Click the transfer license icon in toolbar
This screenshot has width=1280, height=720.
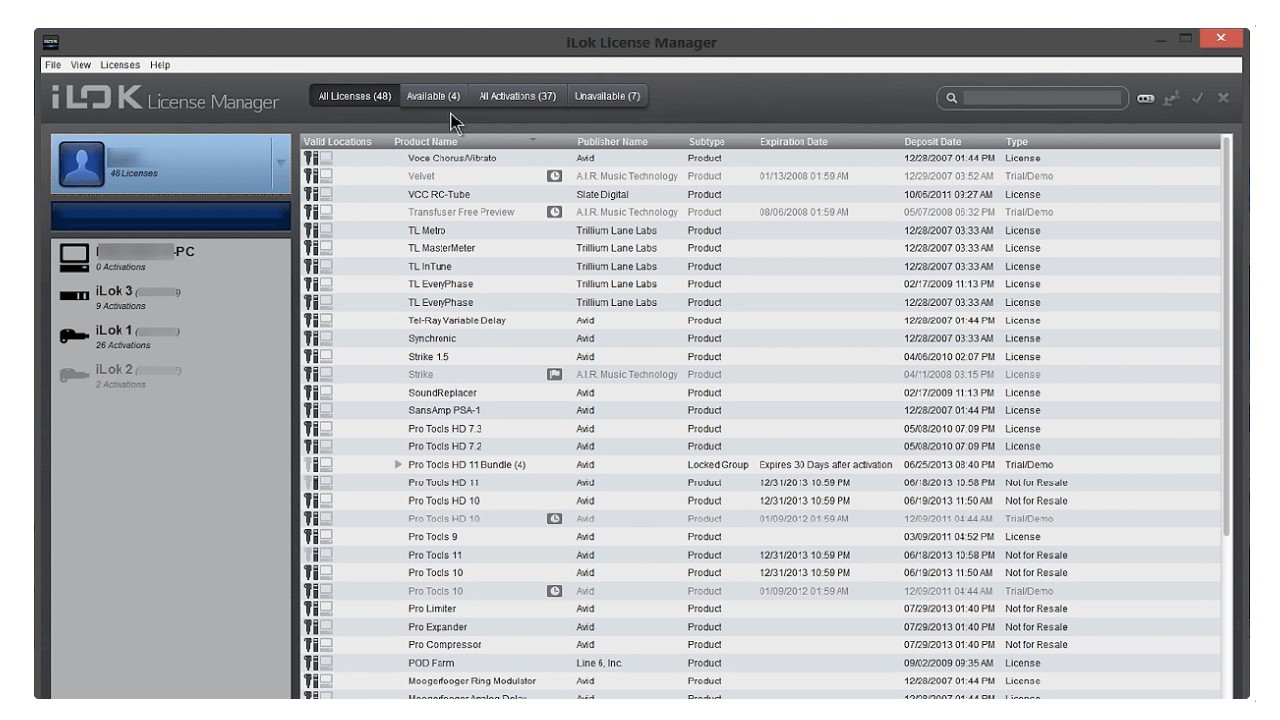tap(1171, 97)
